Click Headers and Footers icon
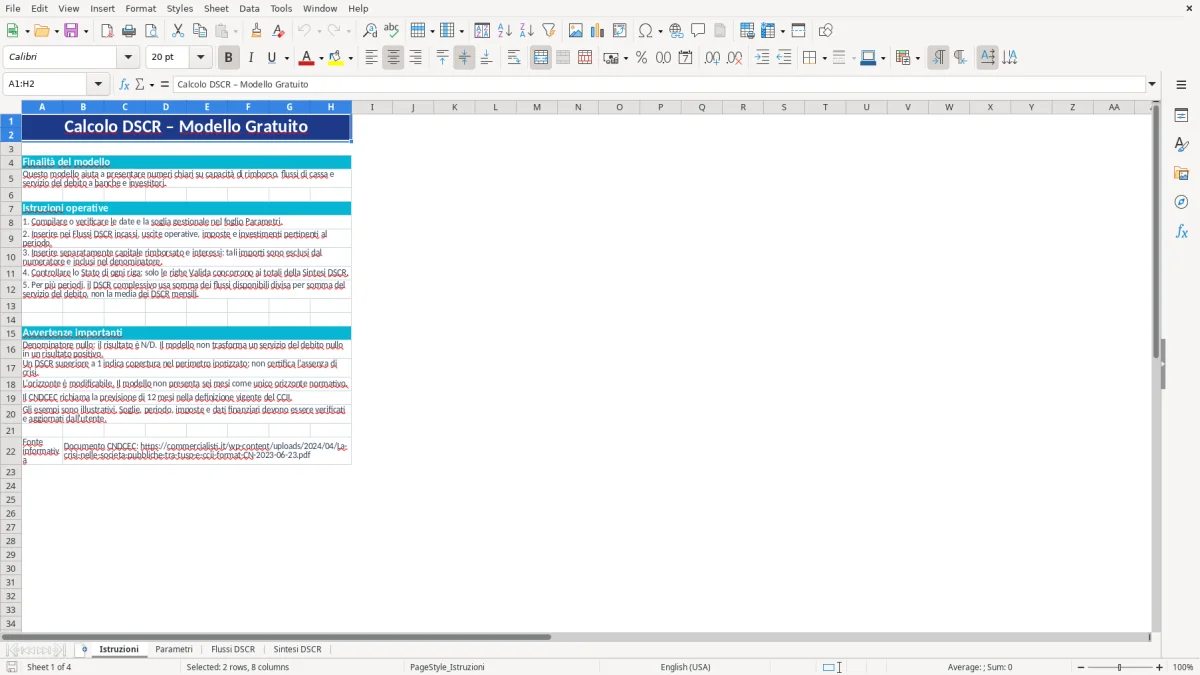Screen dimensions: 1200x675 pyautogui.click(x=720, y=31)
